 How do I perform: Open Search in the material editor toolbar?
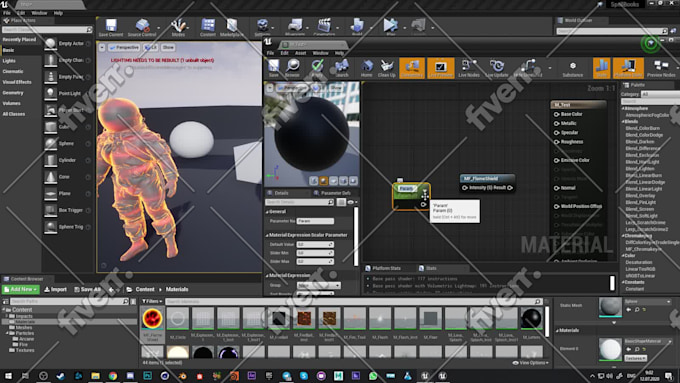[342, 69]
